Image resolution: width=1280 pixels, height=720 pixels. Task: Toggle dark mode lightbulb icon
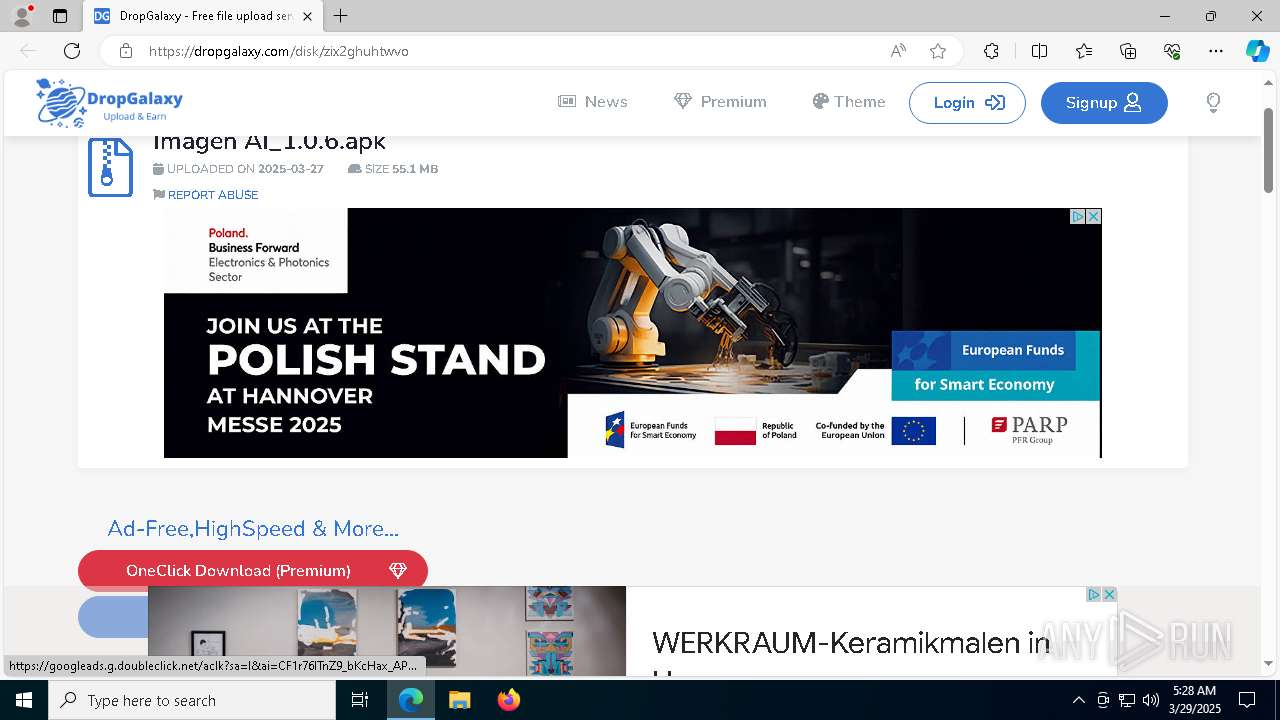coord(1213,102)
